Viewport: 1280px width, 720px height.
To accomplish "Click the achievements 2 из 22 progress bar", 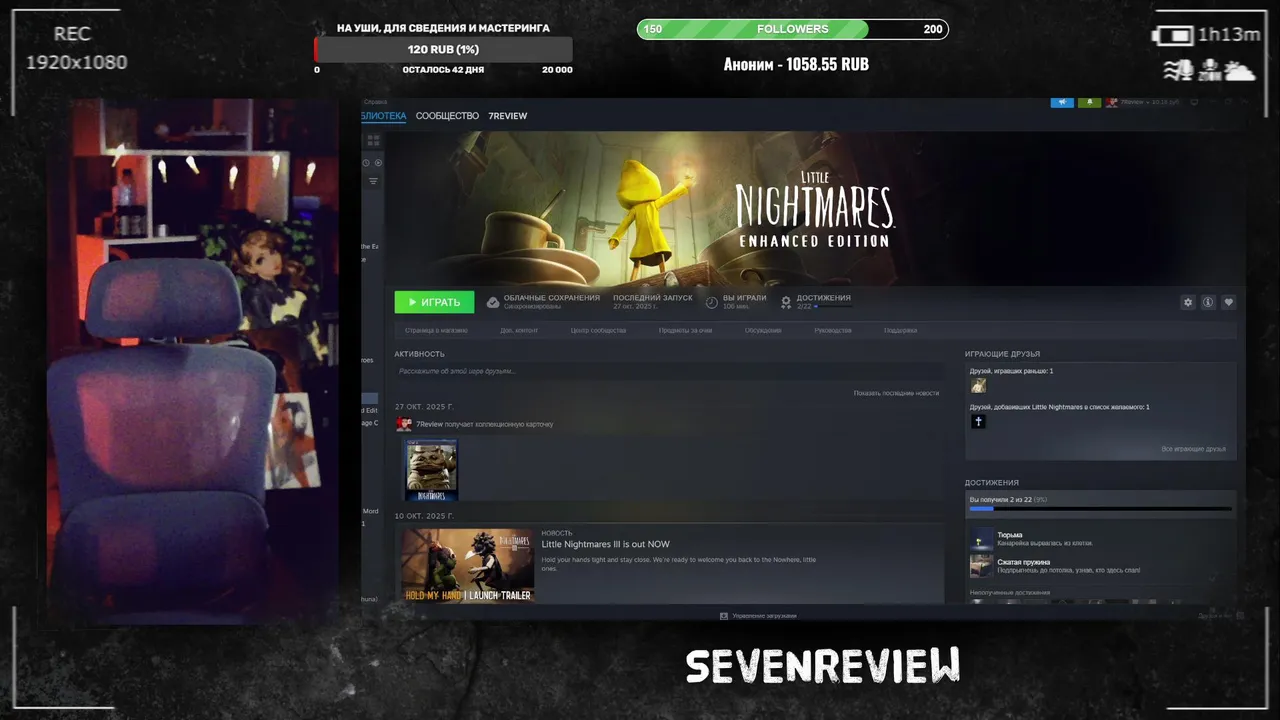I will [1100, 509].
